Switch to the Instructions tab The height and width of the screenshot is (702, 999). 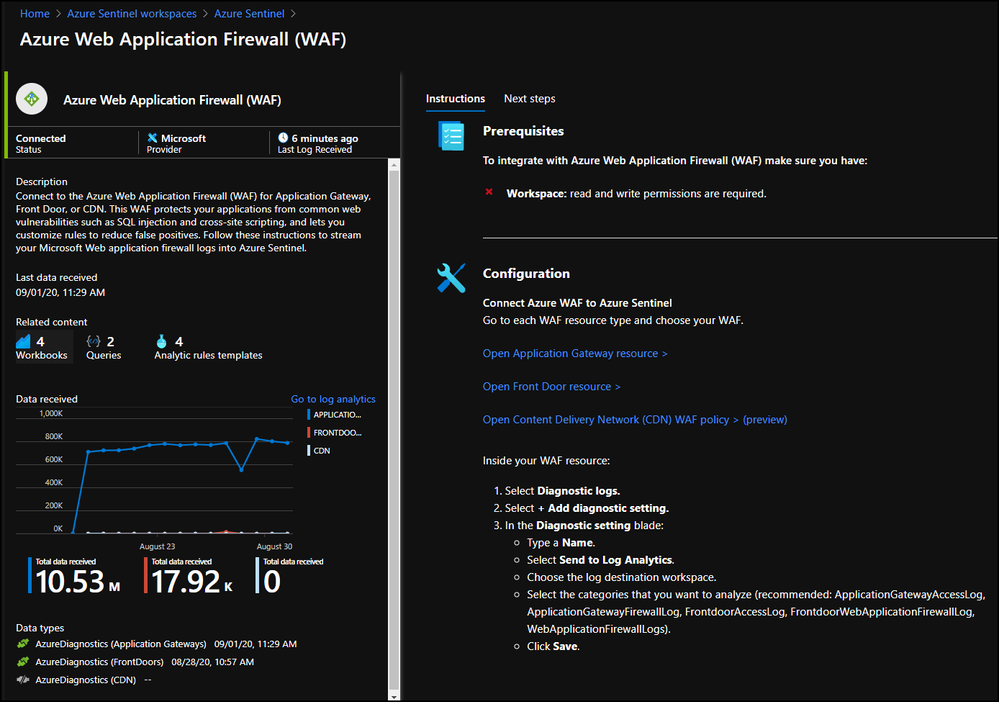456,99
